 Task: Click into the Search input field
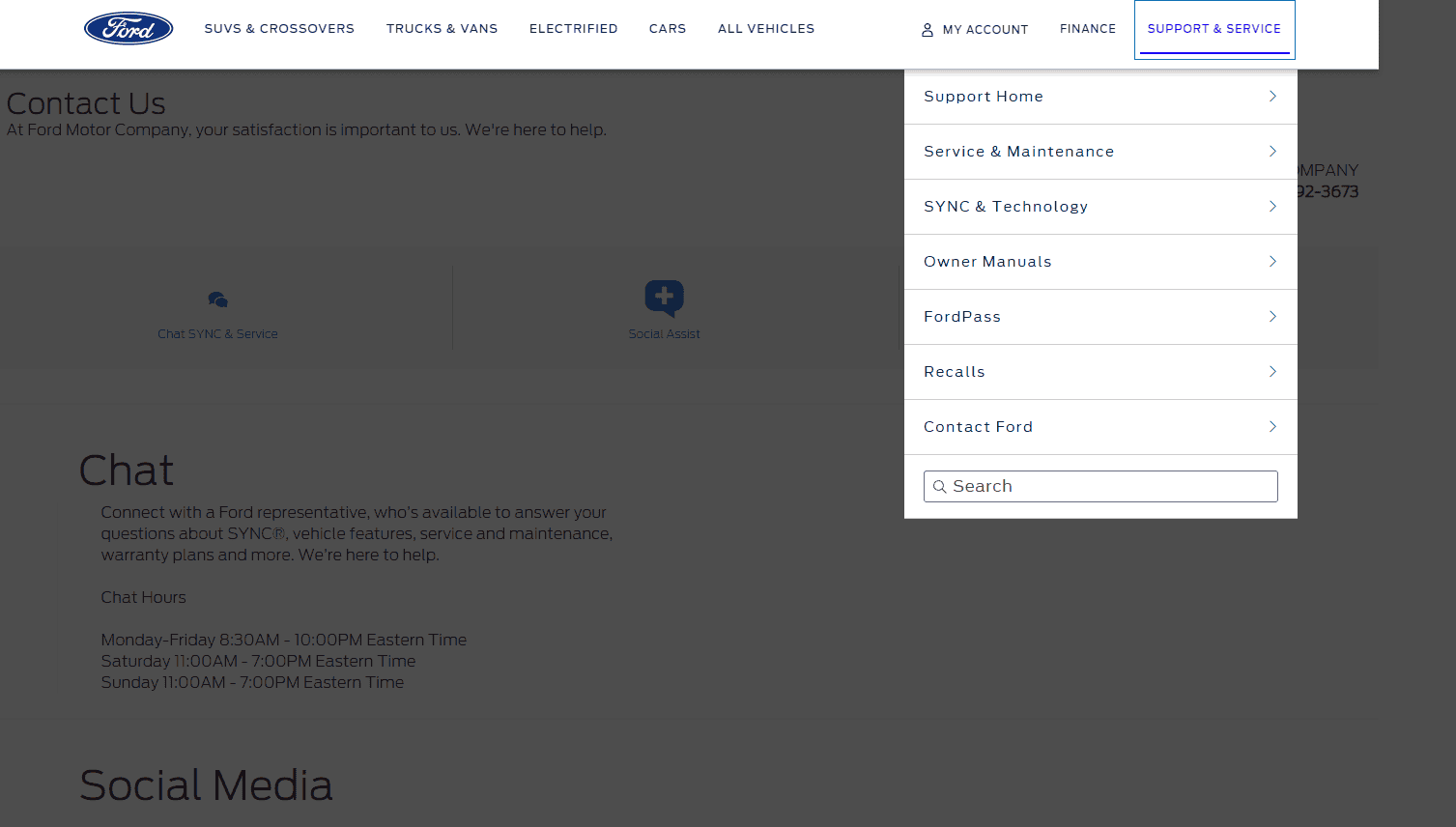click(x=1100, y=486)
